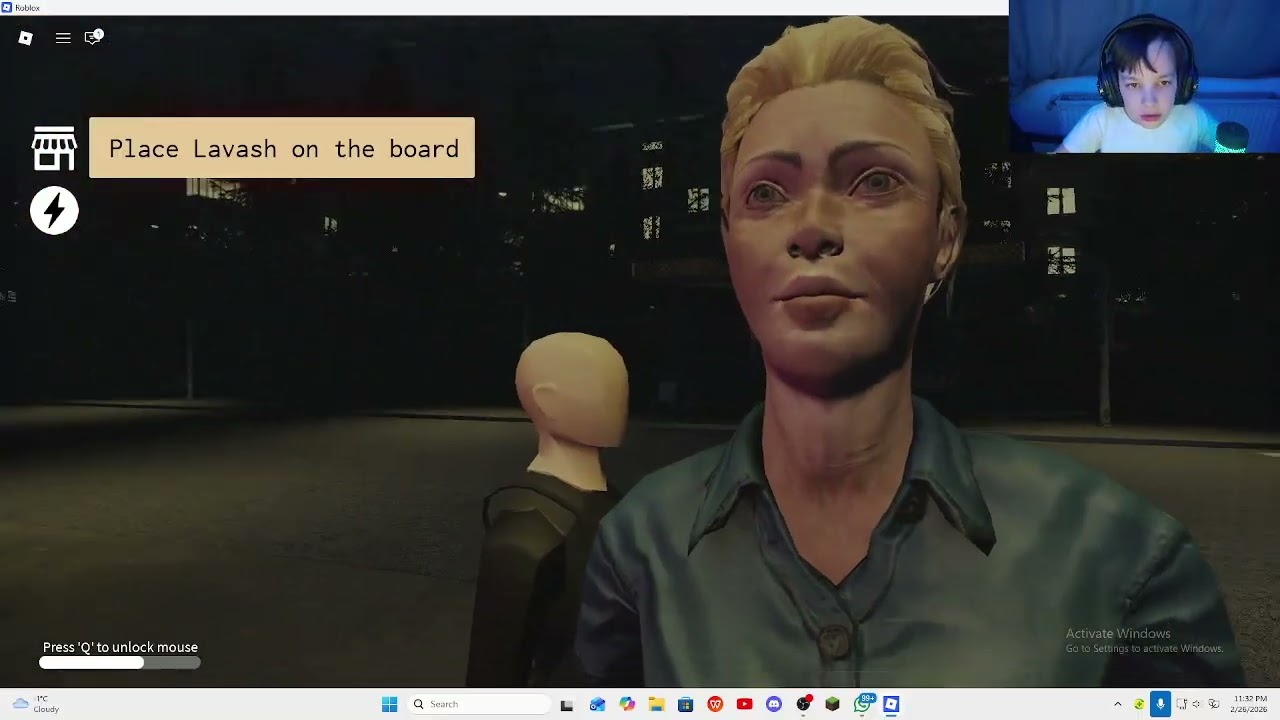Image resolution: width=1280 pixels, height=720 pixels.
Task: Open the Roblox logo menu
Action: [x=26, y=38]
